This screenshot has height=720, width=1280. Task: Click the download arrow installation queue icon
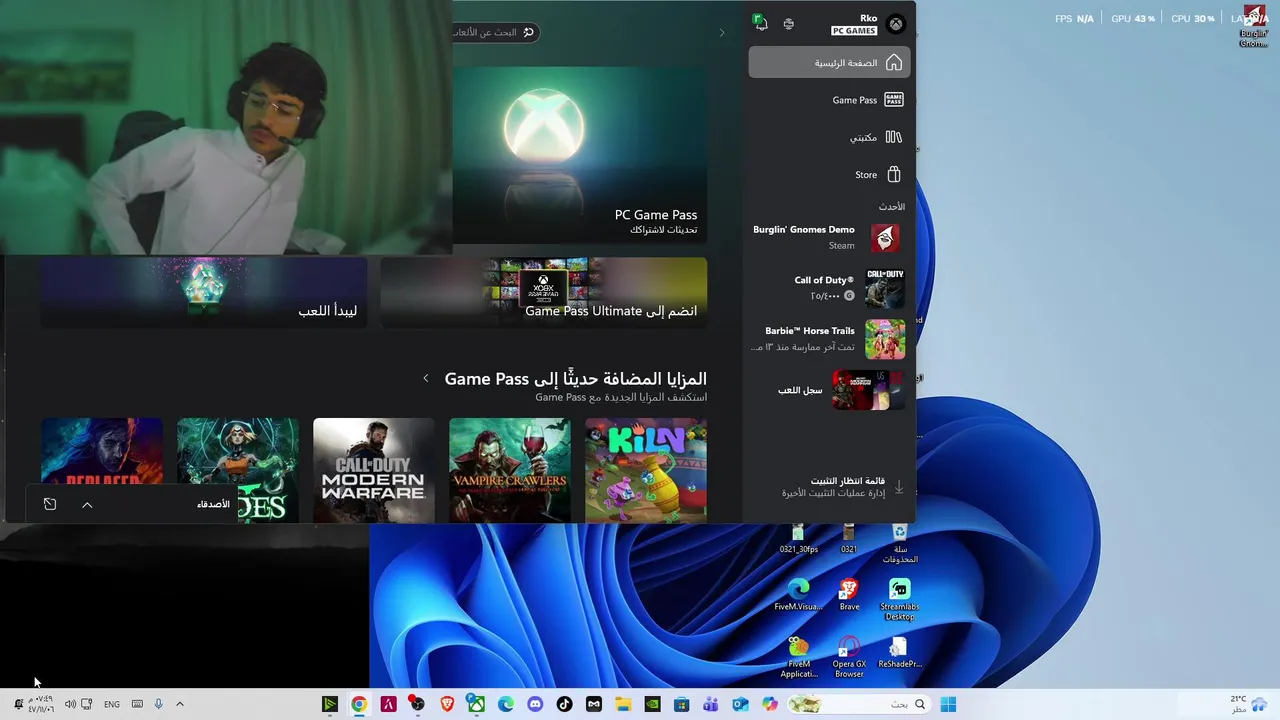click(898, 487)
